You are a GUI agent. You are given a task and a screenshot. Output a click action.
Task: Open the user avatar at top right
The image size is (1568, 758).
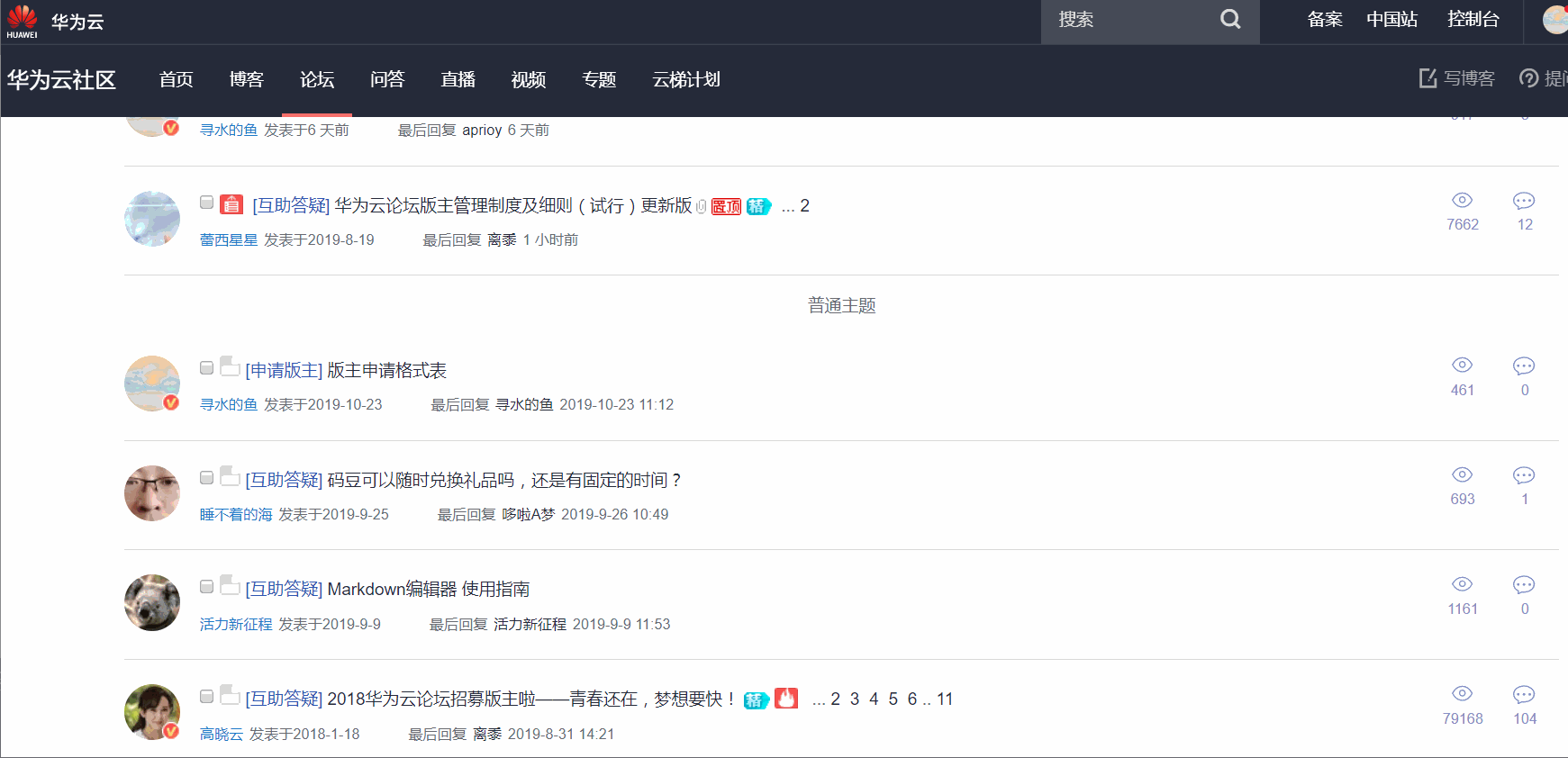[x=1555, y=19]
